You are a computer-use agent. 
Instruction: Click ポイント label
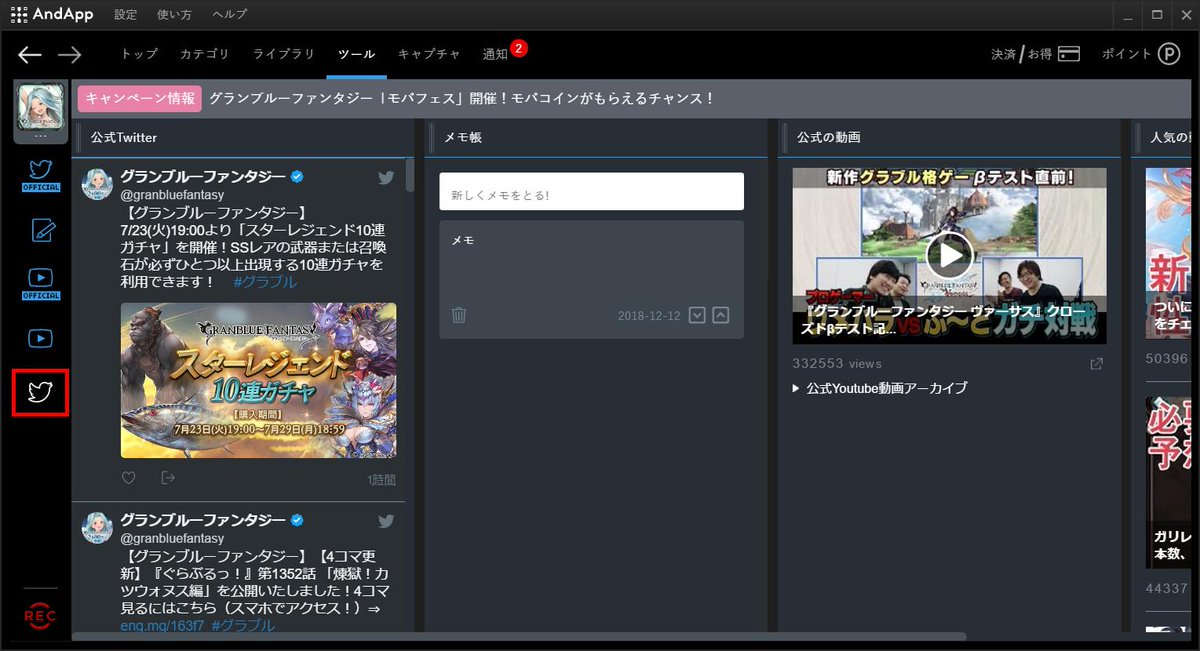[x=1126, y=54]
